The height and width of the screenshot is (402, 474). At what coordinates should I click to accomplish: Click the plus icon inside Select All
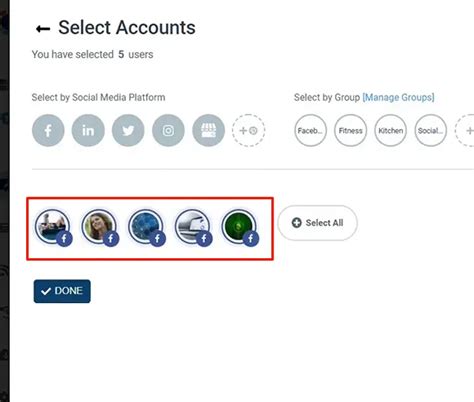pos(297,223)
